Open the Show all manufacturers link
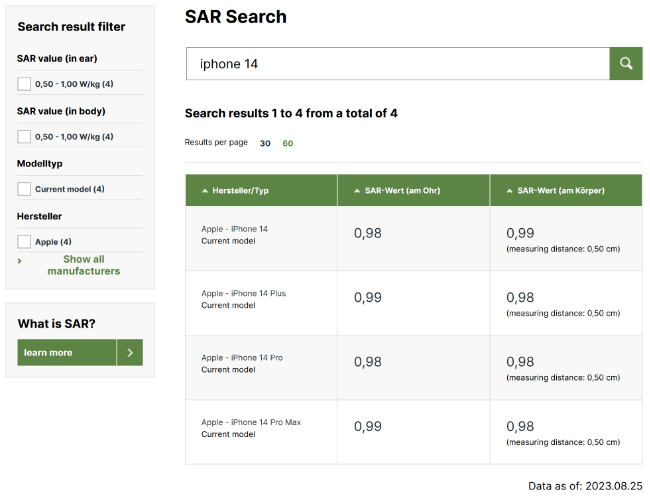Image resolution: width=650 pixels, height=497 pixels. click(84, 265)
